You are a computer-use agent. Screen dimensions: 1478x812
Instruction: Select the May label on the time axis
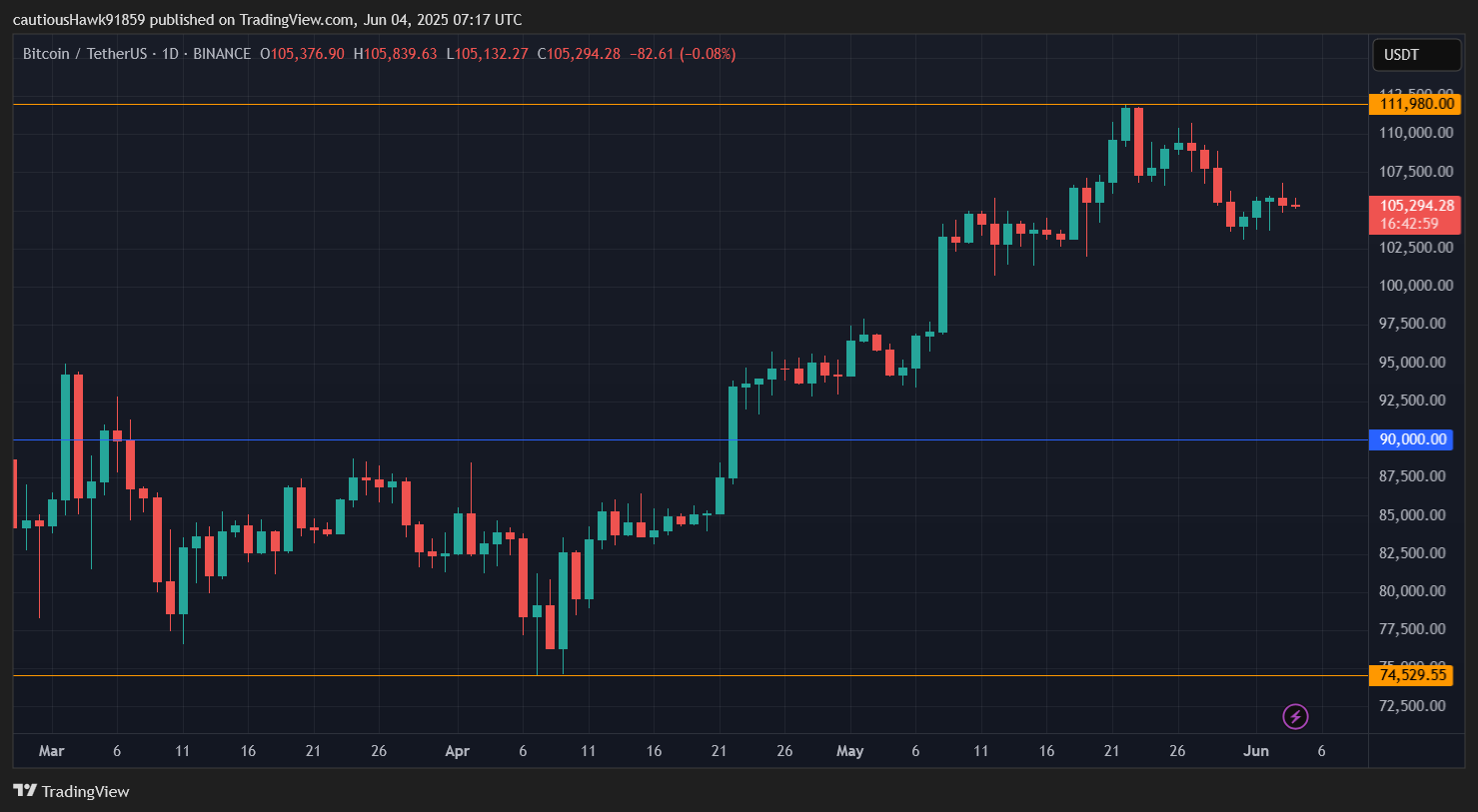coord(850,751)
